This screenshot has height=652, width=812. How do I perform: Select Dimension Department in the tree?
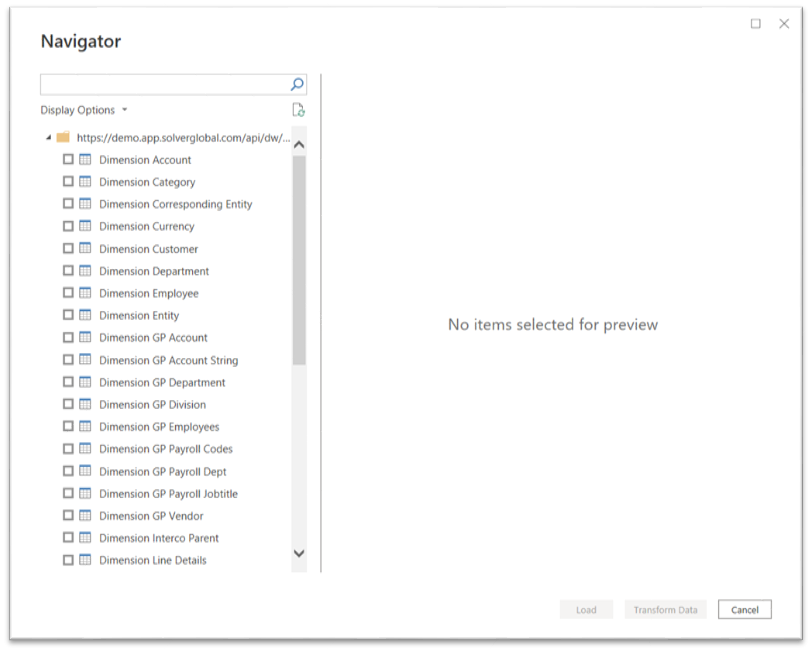tap(154, 271)
